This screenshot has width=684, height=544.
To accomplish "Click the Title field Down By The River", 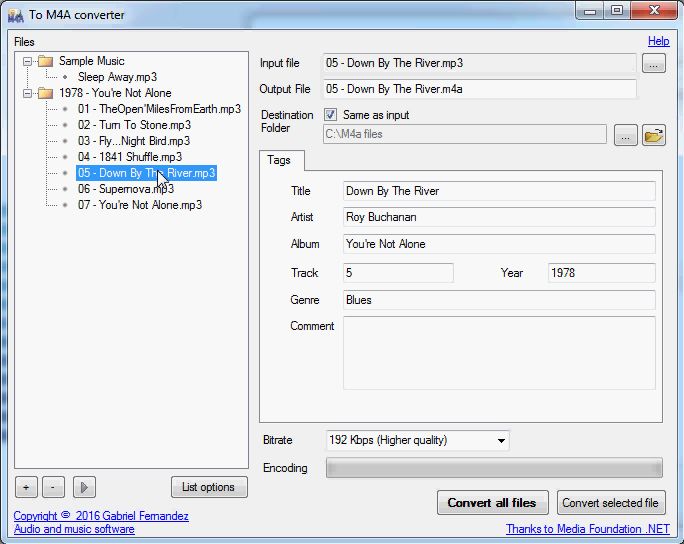I will point(499,191).
